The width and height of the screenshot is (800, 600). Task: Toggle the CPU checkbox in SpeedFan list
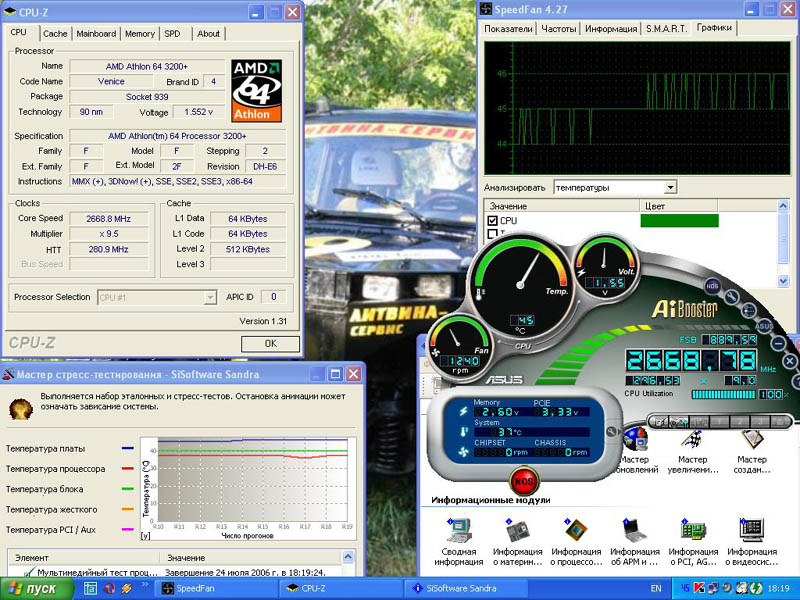pos(492,220)
